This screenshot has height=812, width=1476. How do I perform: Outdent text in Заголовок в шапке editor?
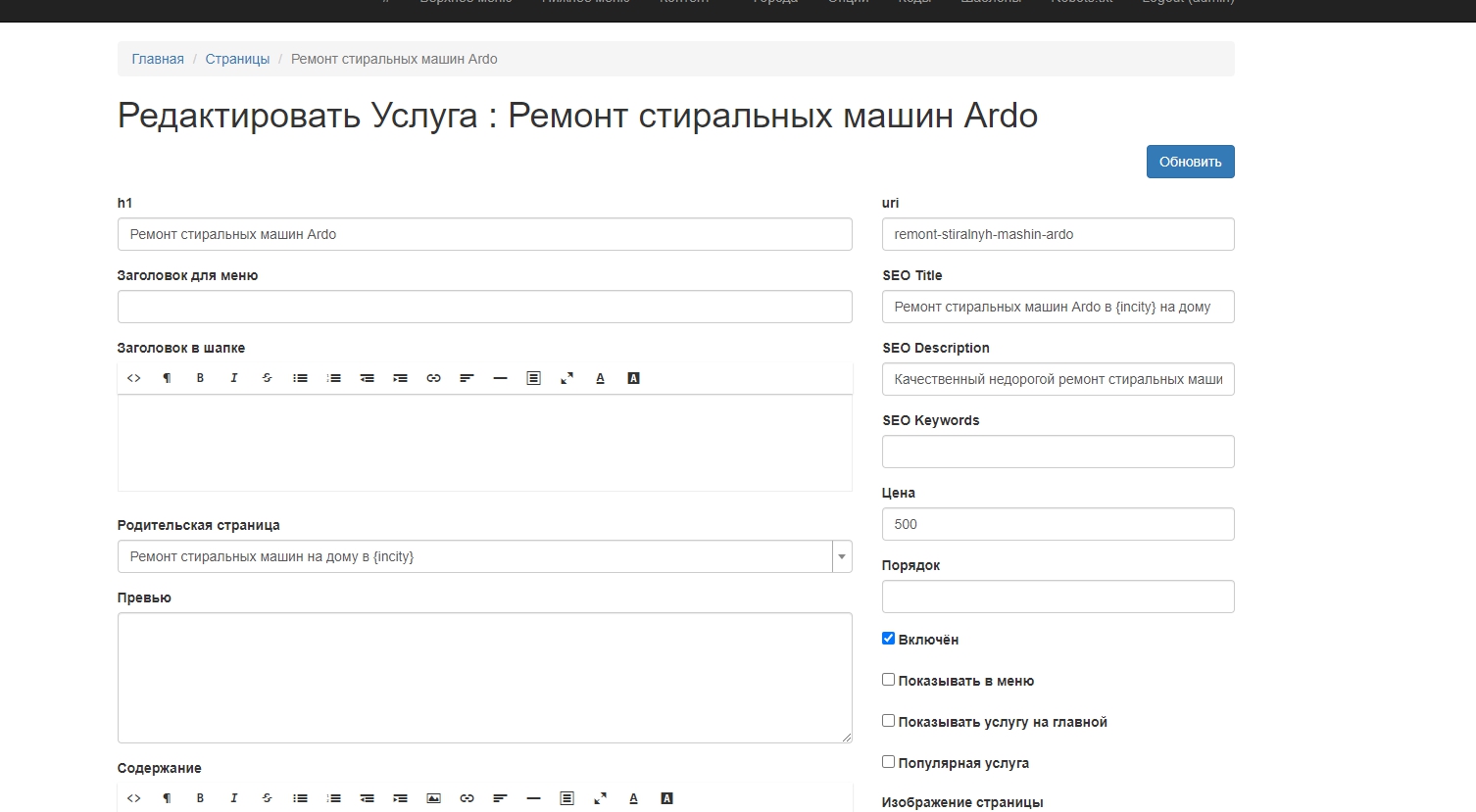(x=368, y=378)
